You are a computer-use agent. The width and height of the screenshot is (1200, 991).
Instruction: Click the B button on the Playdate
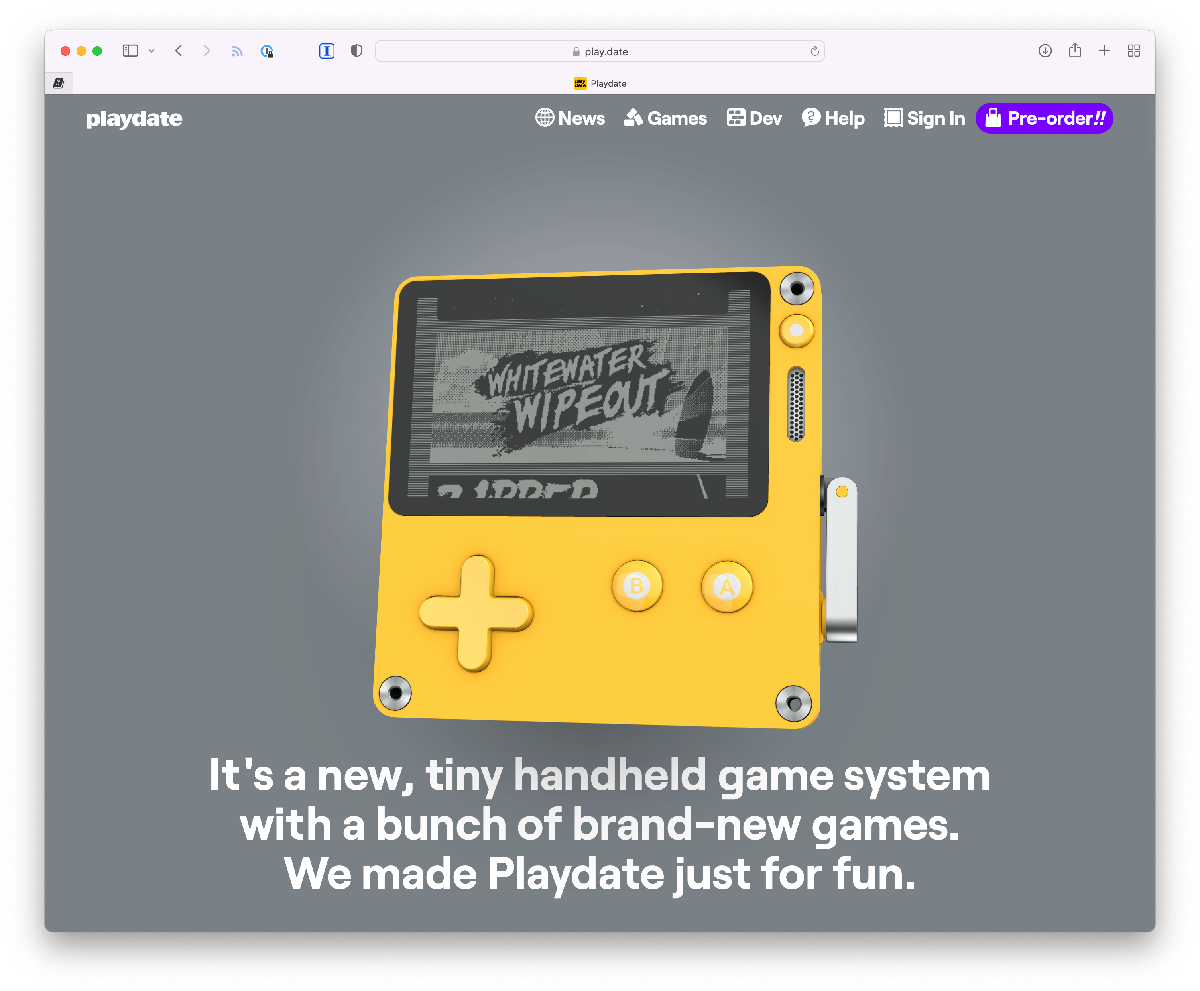[x=637, y=585]
